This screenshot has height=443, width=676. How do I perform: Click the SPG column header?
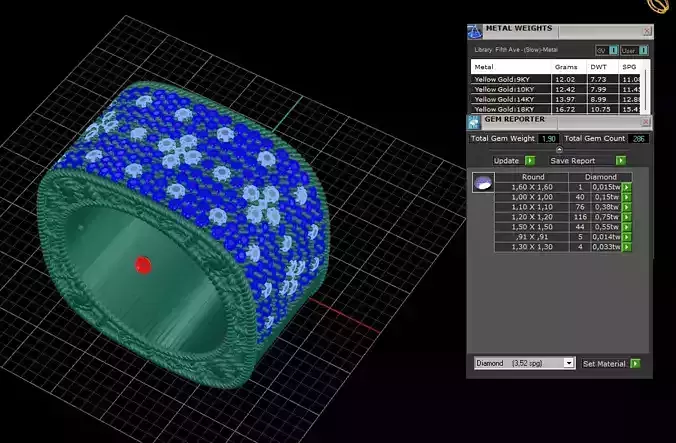coord(630,67)
